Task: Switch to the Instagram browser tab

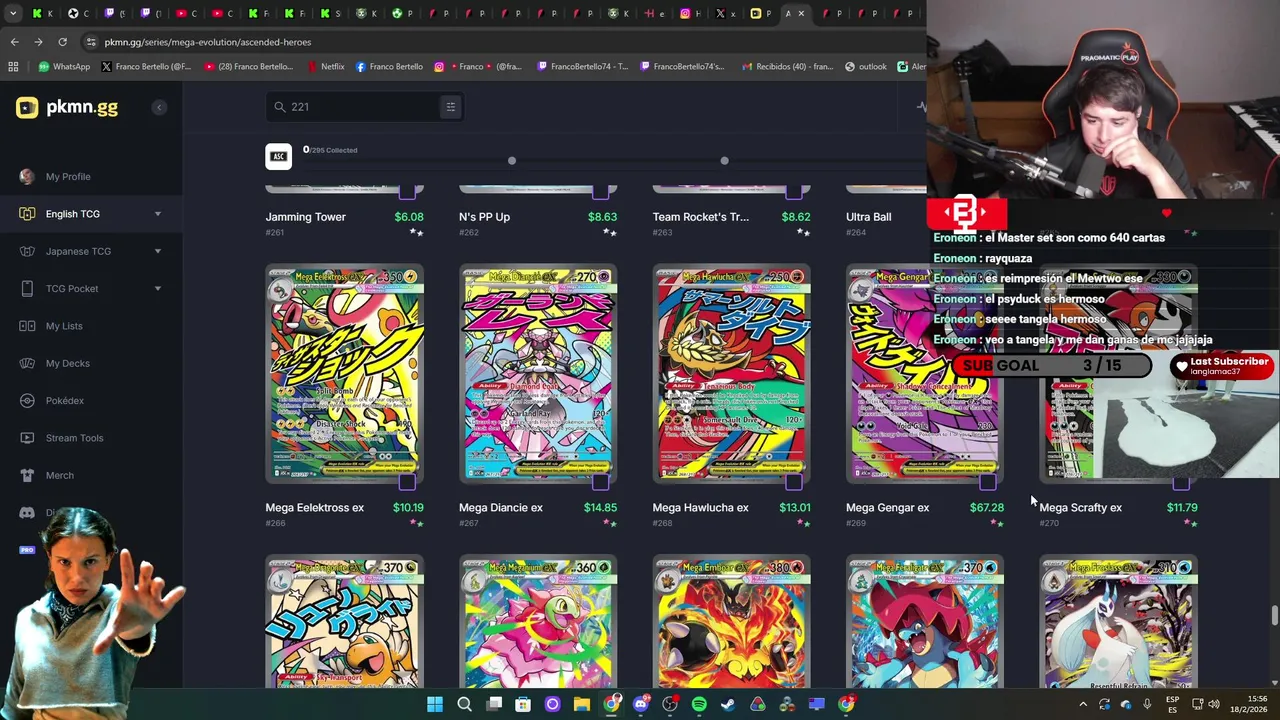Action: 690,14
